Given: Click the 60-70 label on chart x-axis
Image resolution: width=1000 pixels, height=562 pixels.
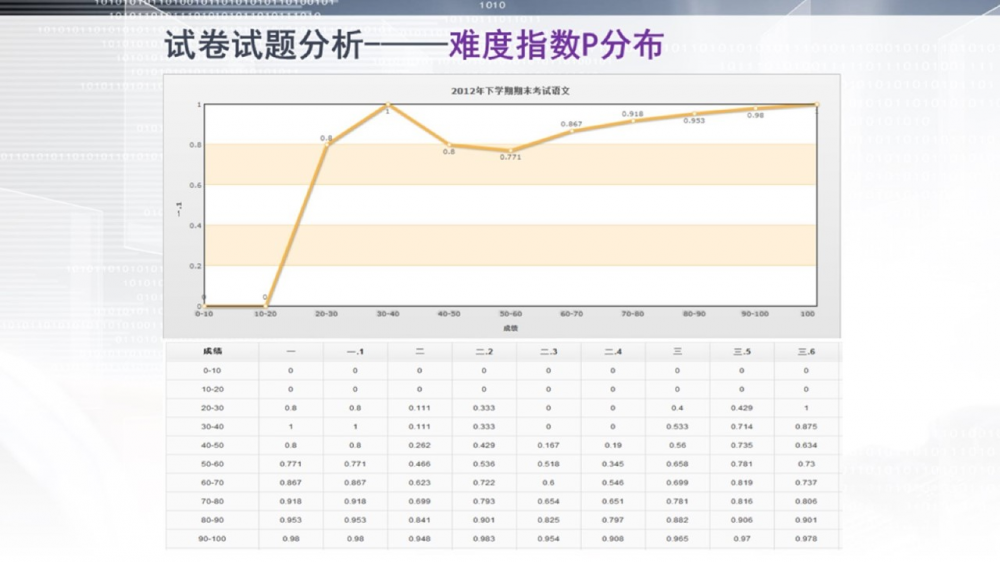Looking at the screenshot, I should [571, 314].
